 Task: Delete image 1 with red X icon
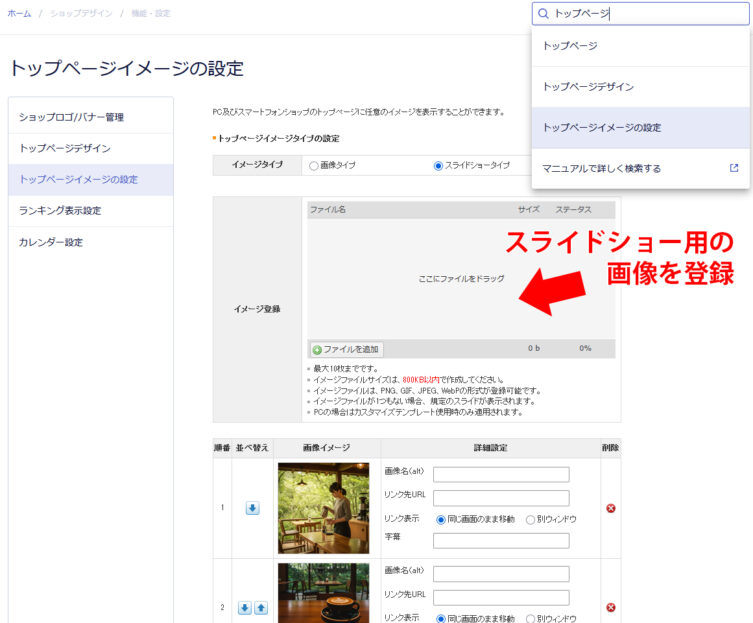(611, 508)
